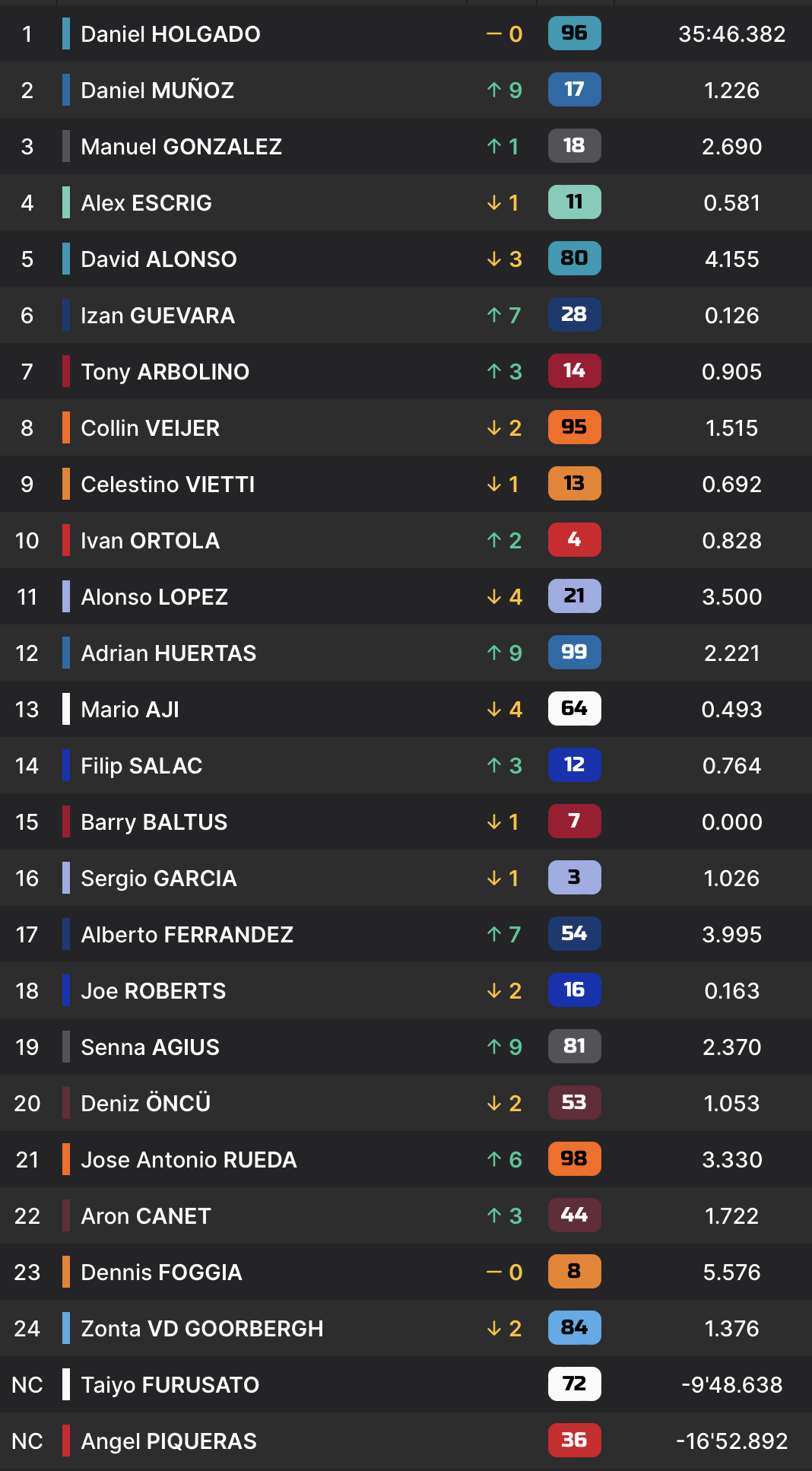This screenshot has width=812, height=1471.
Task: Tap Taiyo FURUSATO's gap -9'48.638
Action: pyautogui.click(x=731, y=1385)
